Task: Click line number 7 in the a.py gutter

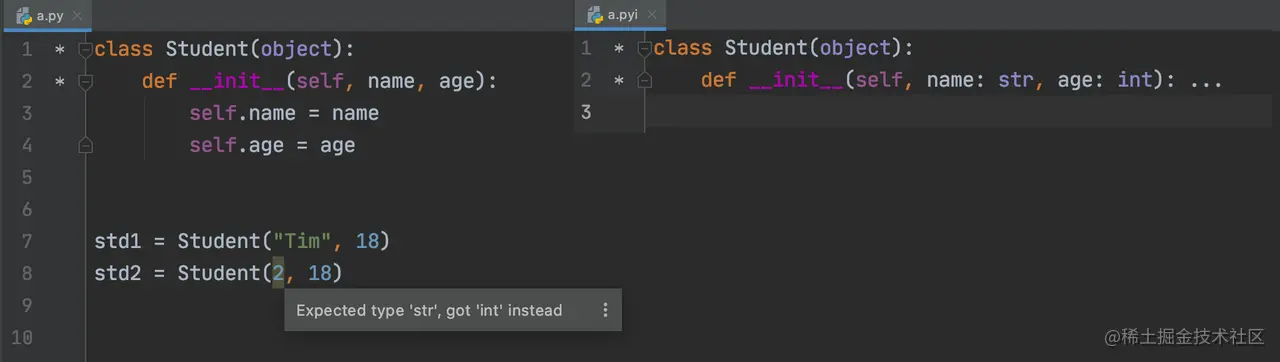Action: [x=26, y=241]
